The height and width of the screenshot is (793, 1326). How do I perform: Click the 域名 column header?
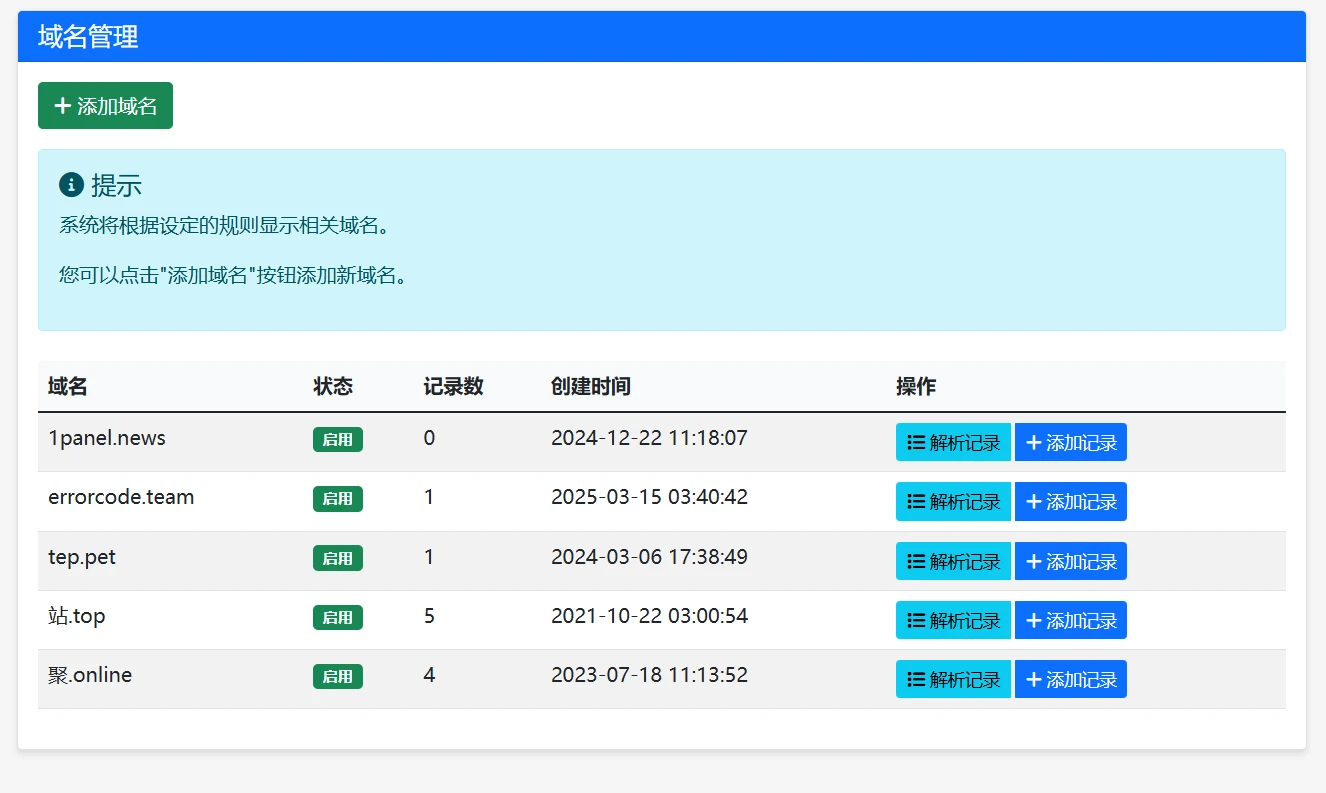68,387
